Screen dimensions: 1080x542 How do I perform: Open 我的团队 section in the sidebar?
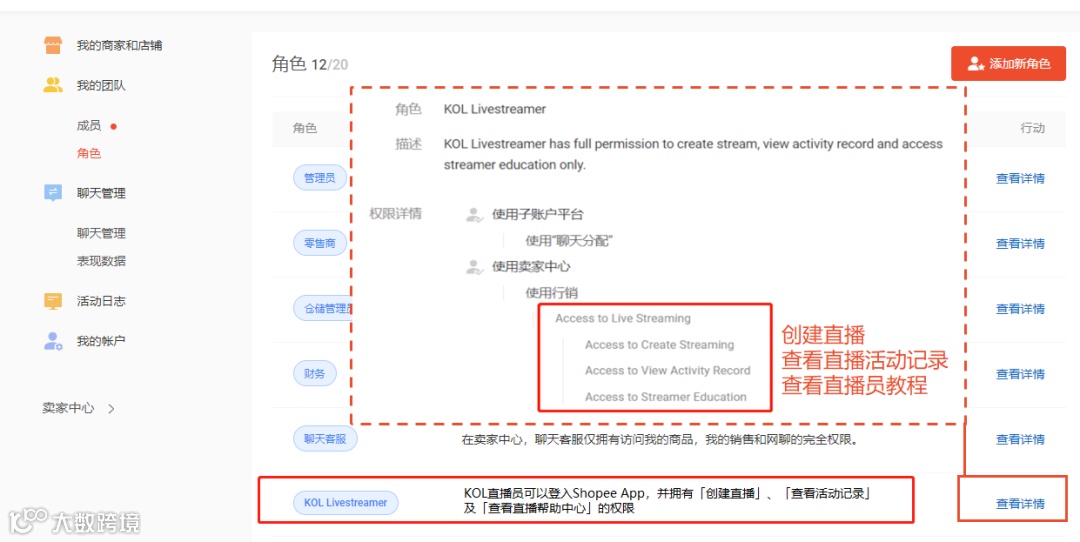101,85
